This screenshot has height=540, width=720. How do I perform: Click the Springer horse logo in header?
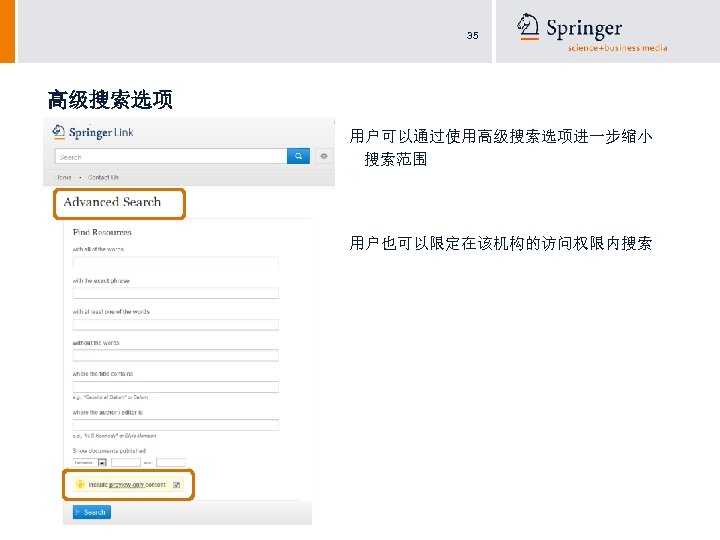pos(528,26)
